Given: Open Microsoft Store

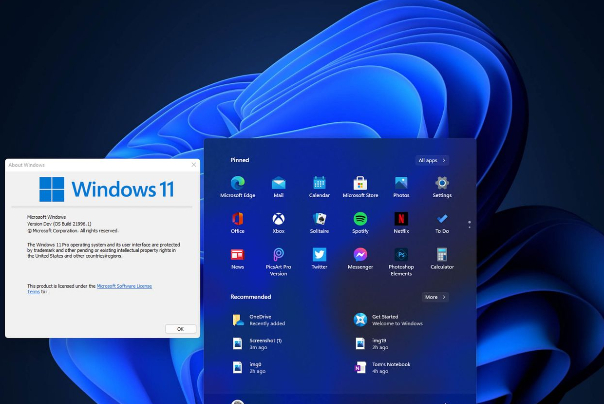Looking at the screenshot, I should 360,187.
